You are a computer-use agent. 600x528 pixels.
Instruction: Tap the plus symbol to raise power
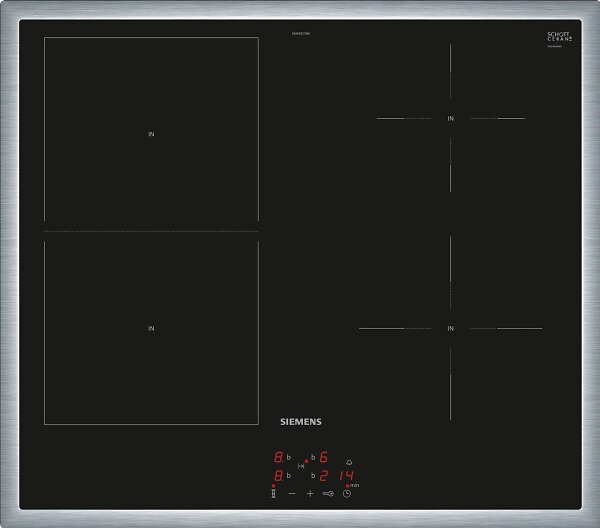pyautogui.click(x=310, y=494)
